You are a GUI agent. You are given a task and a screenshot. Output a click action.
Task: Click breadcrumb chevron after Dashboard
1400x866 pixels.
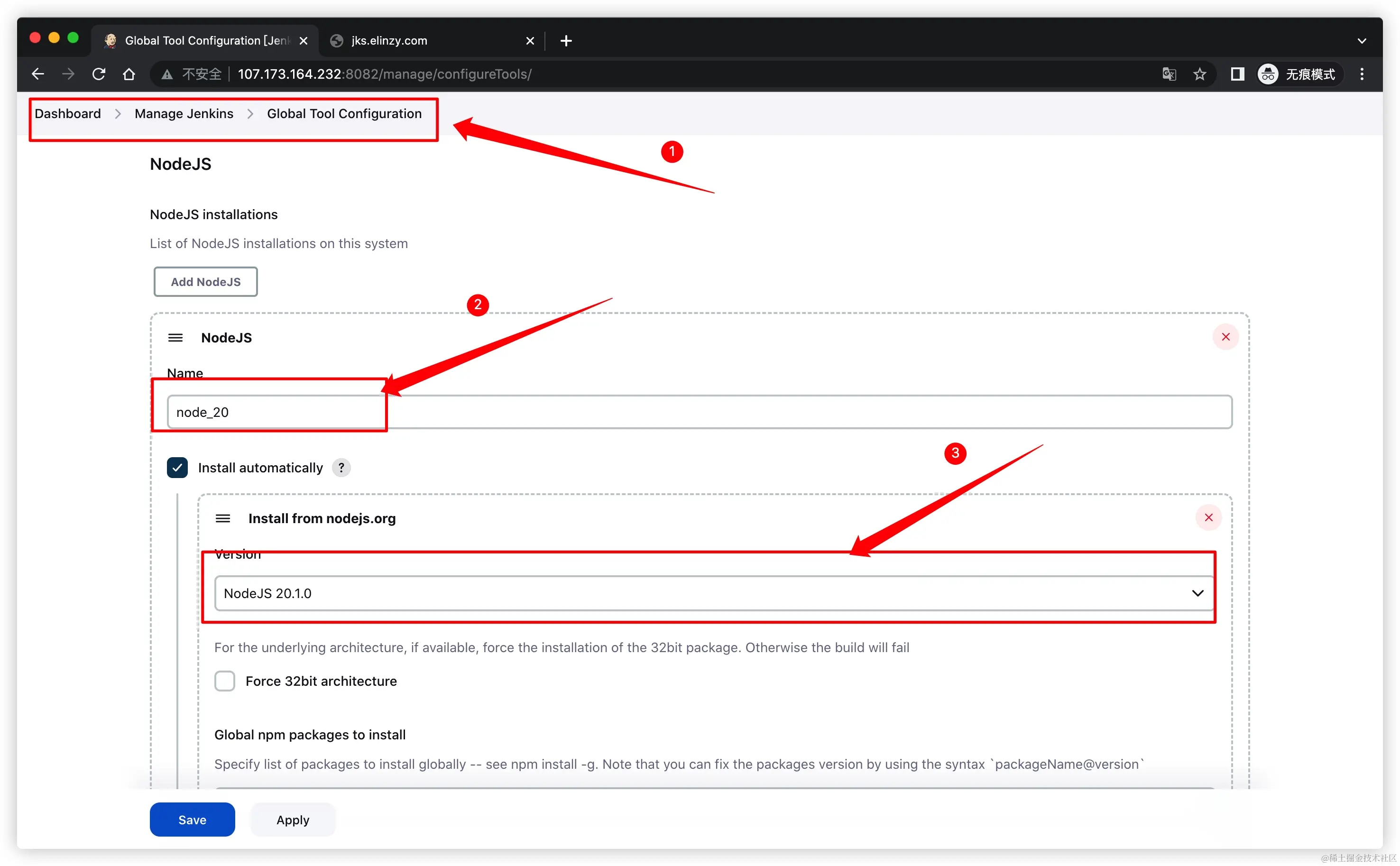(118, 114)
